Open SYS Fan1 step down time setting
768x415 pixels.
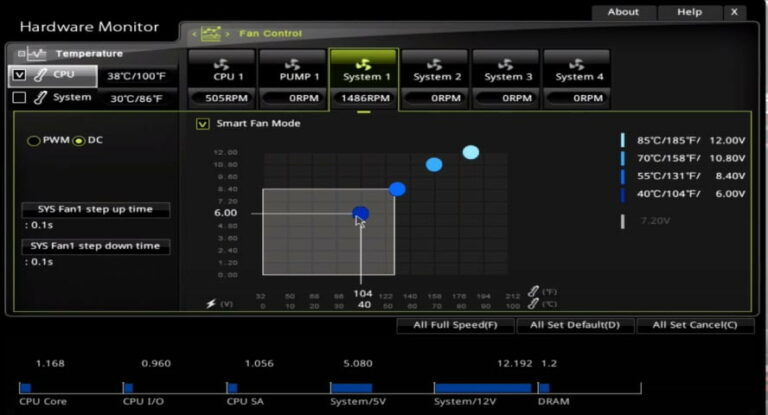tap(95, 246)
